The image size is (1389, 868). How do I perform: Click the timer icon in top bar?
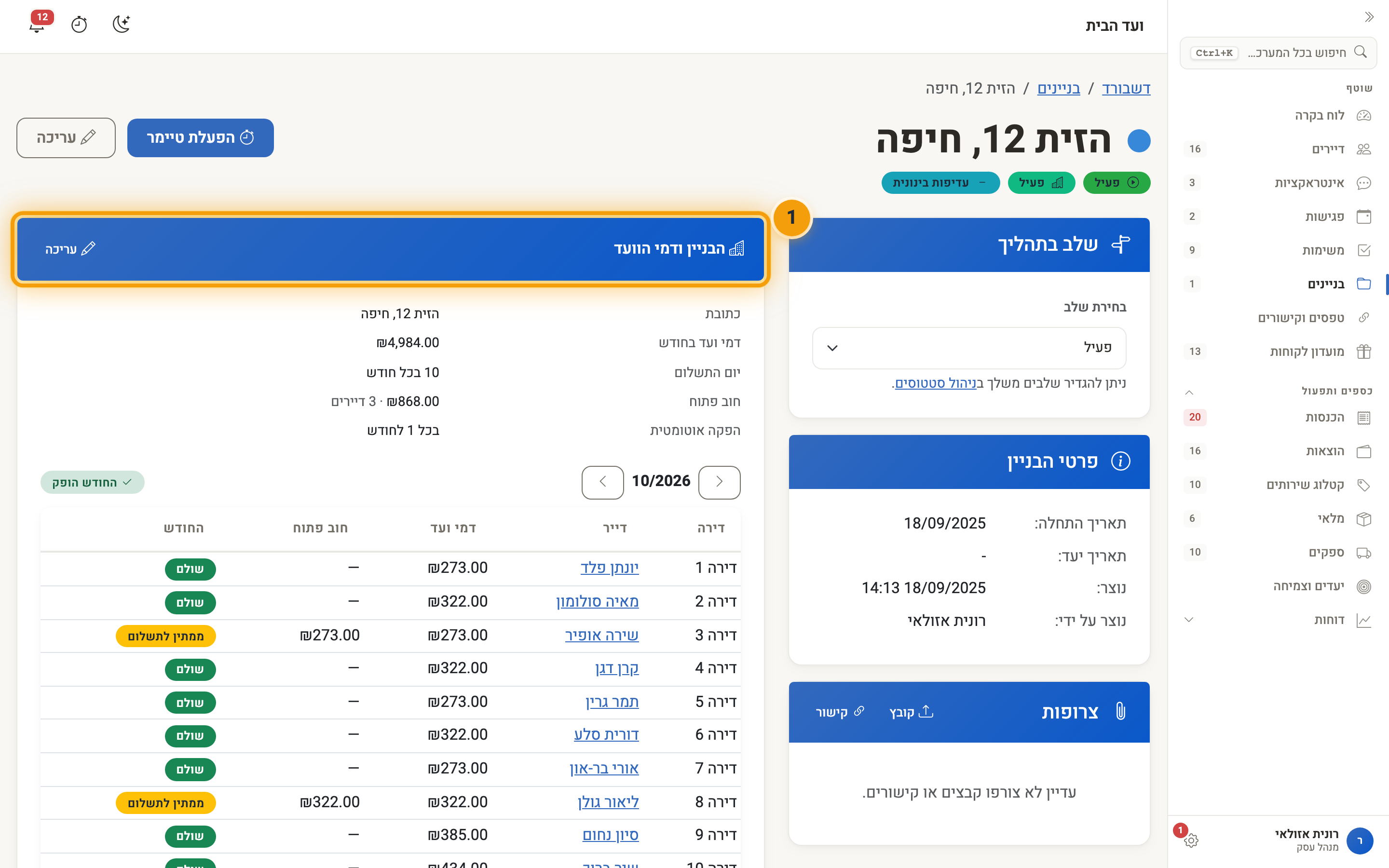[x=79, y=25]
